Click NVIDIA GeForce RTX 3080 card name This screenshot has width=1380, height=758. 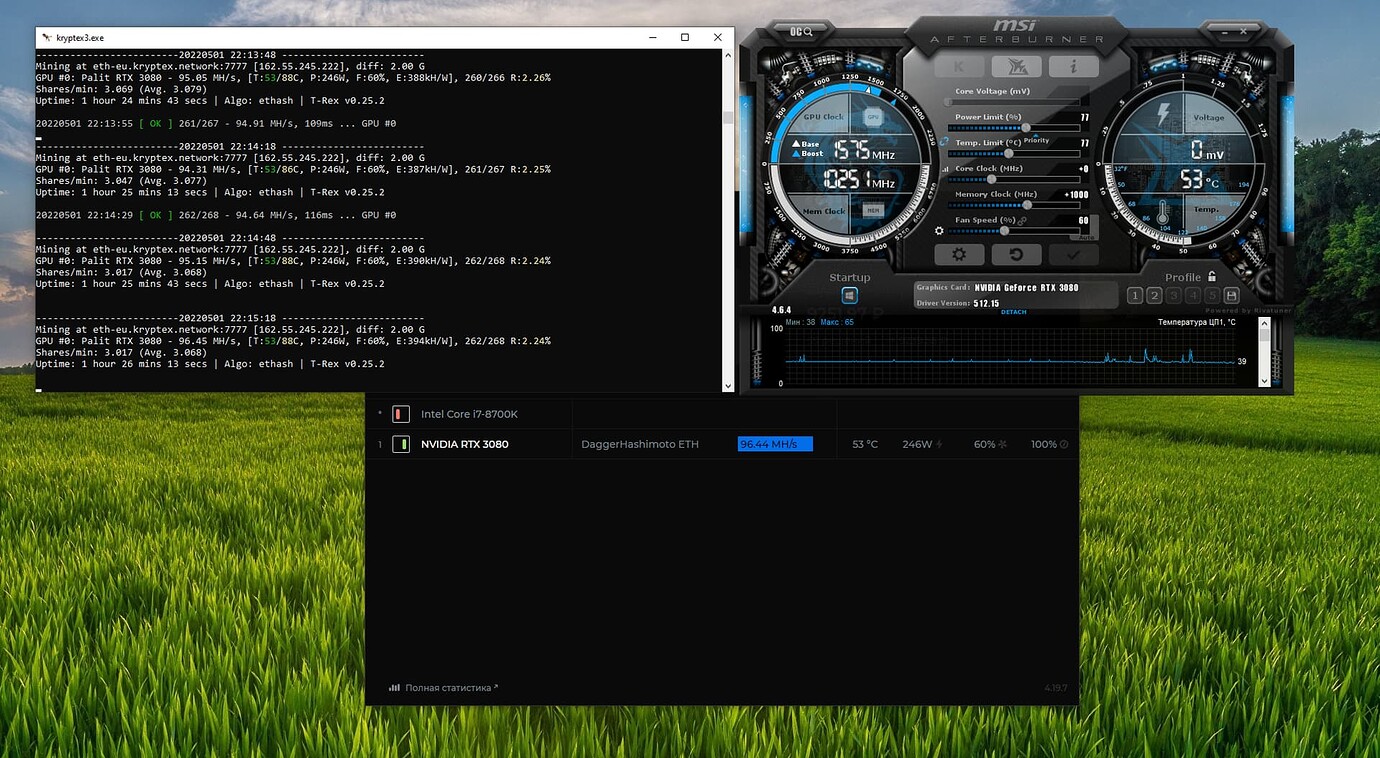(1027, 288)
